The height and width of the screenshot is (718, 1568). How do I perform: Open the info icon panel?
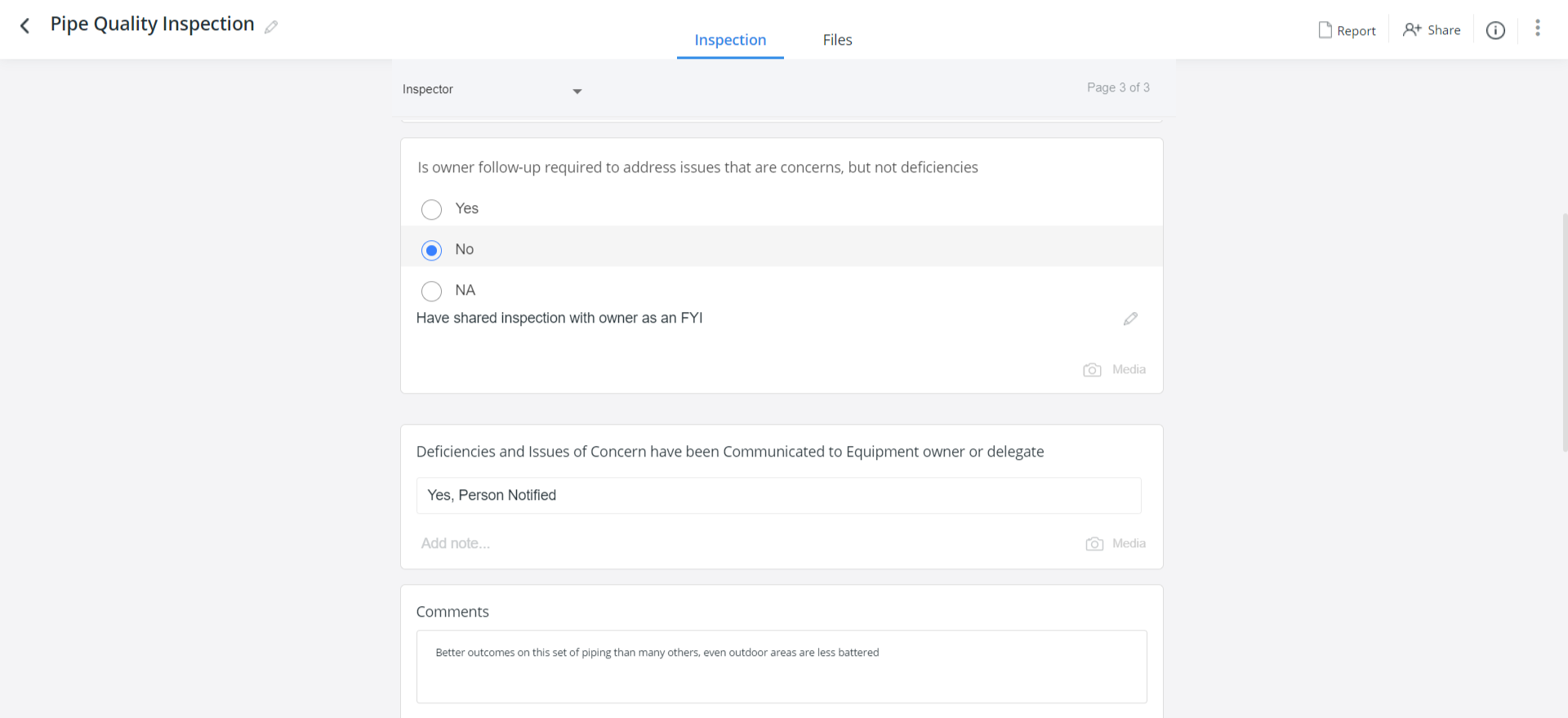coord(1495,30)
